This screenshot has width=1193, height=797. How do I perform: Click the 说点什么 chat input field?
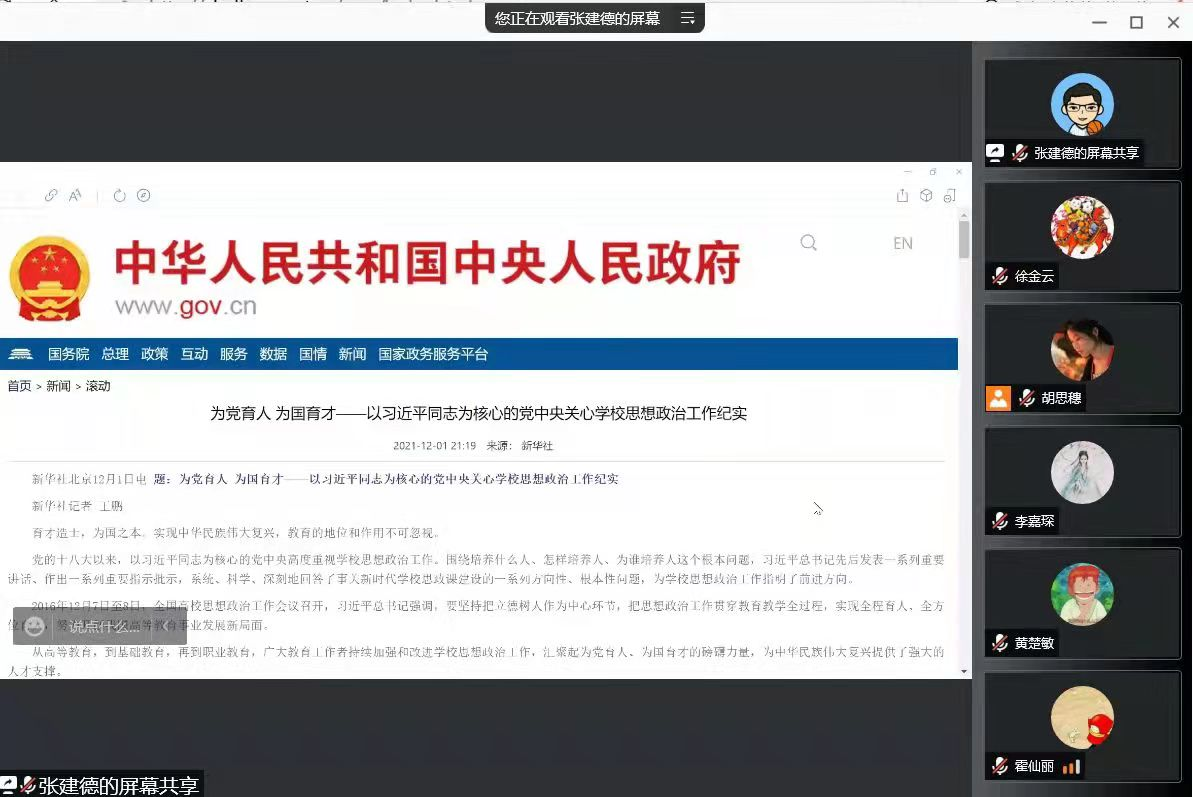[105, 627]
